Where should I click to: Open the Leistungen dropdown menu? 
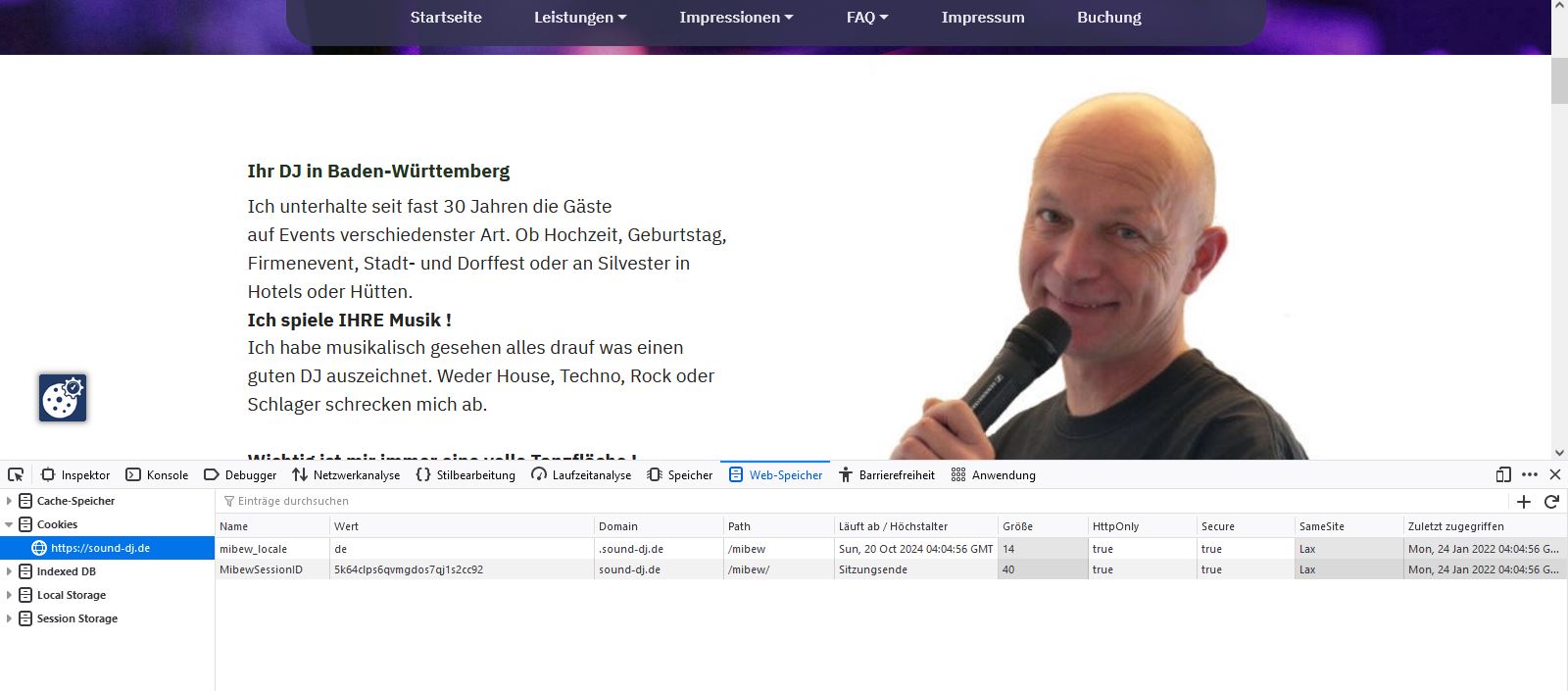pos(579,18)
